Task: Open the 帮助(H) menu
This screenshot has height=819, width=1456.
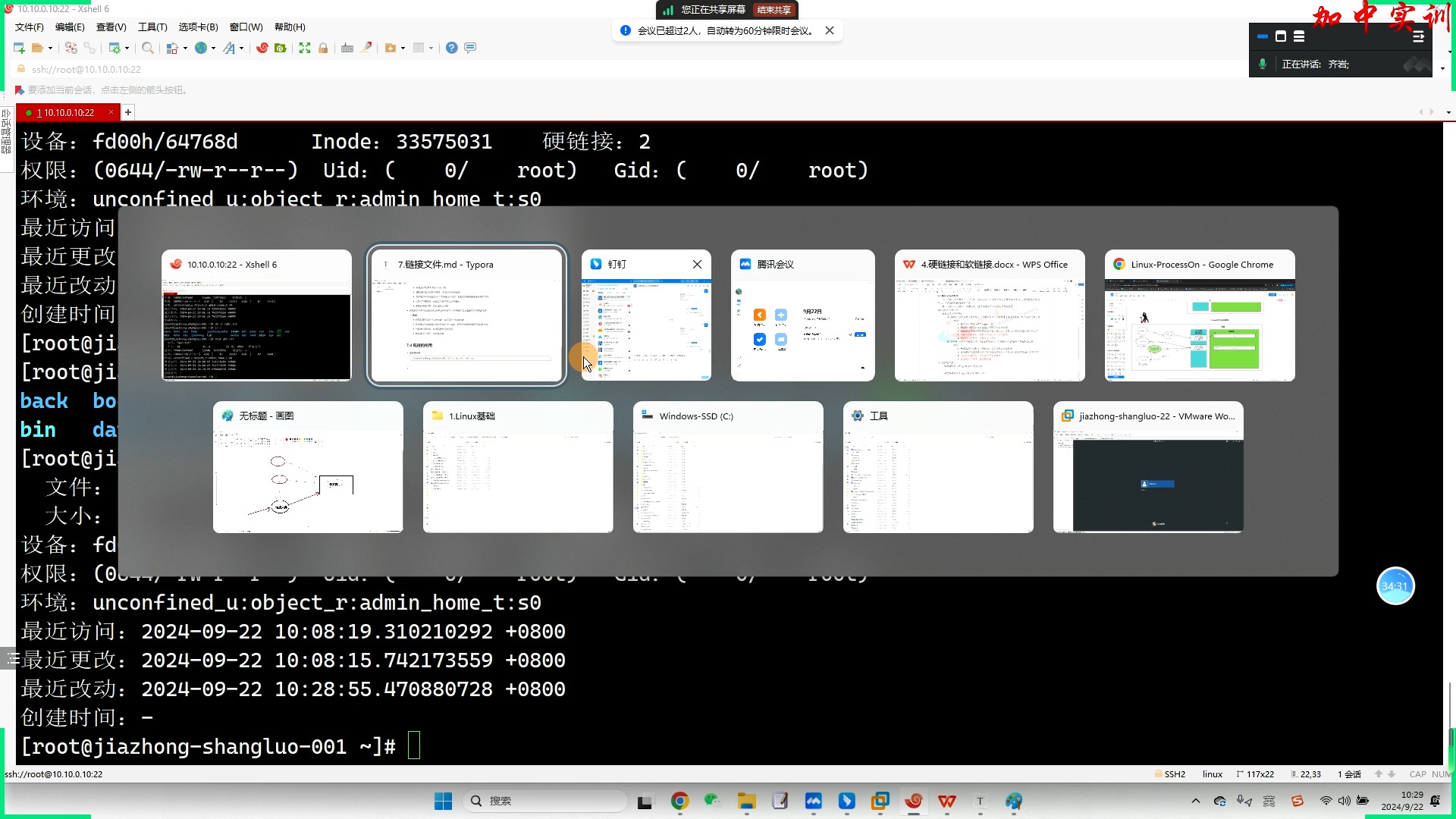Action: pos(290,27)
